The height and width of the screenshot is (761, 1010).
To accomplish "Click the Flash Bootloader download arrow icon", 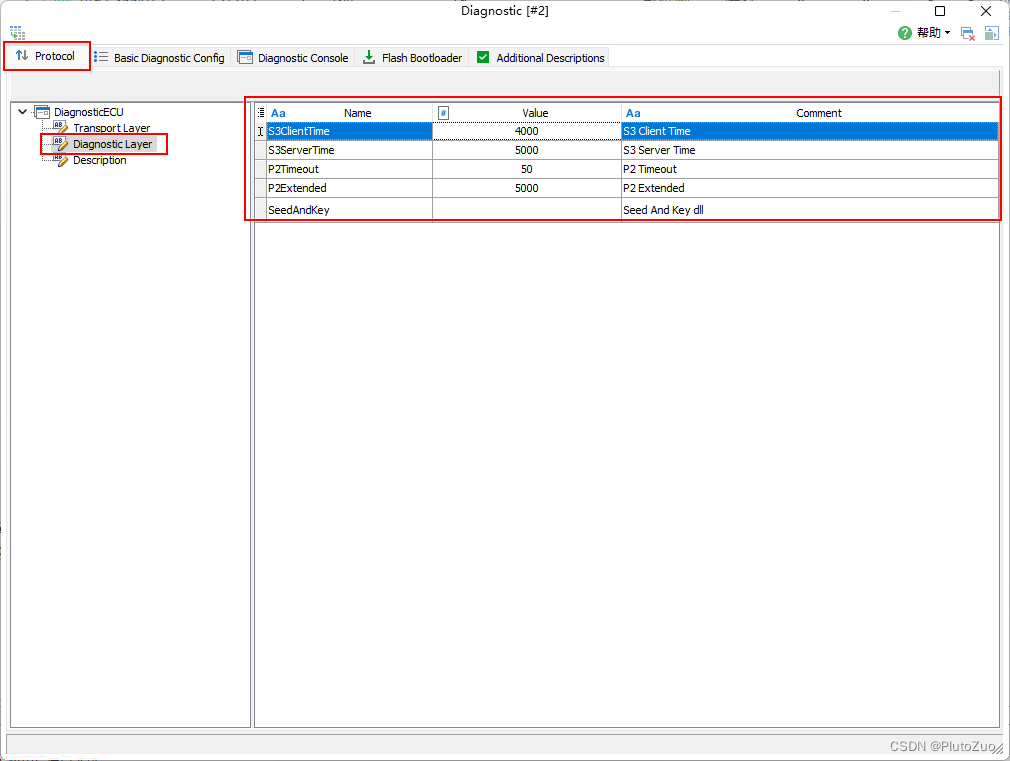I will pos(369,57).
